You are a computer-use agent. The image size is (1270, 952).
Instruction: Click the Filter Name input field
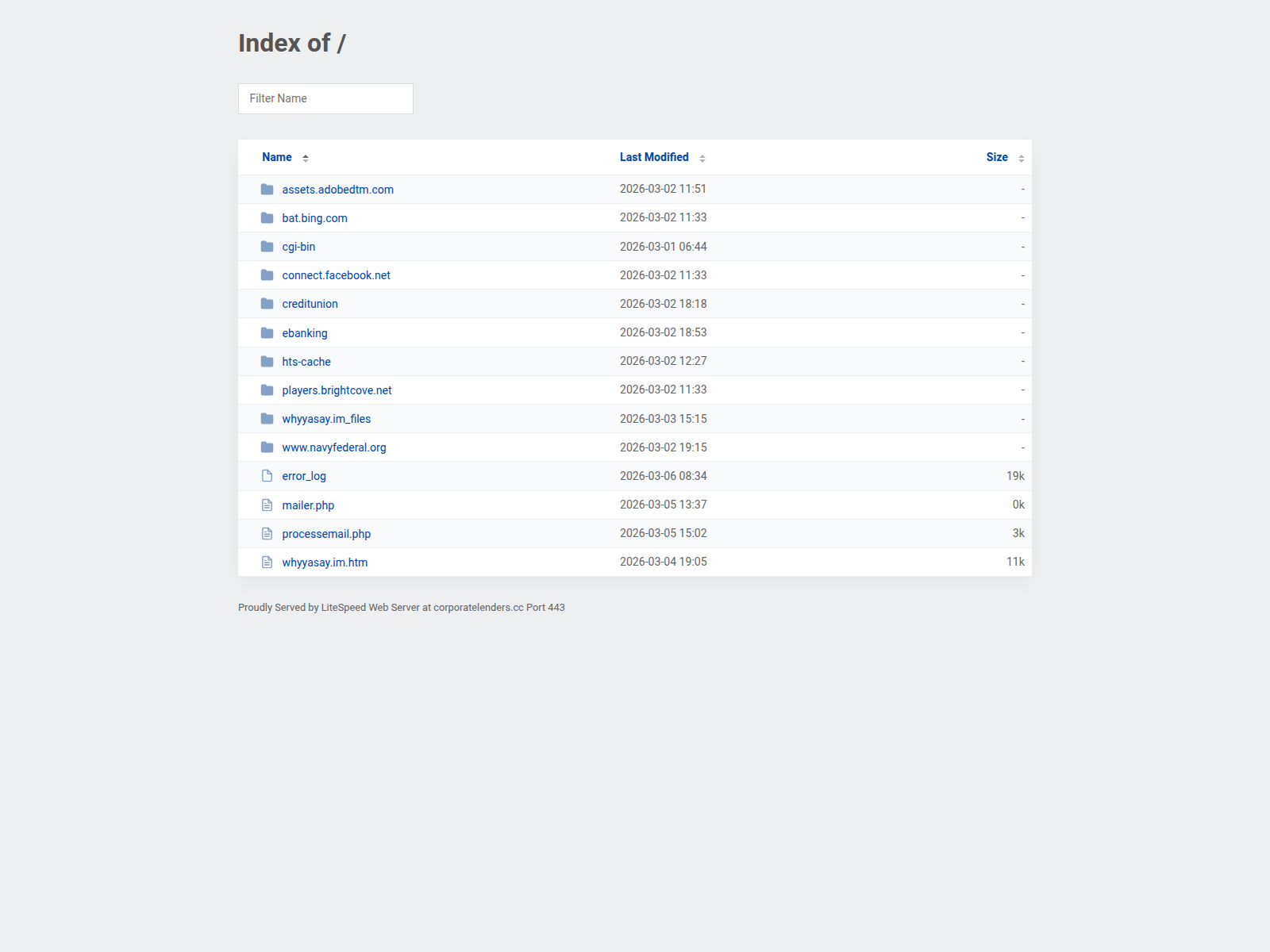pos(325,98)
